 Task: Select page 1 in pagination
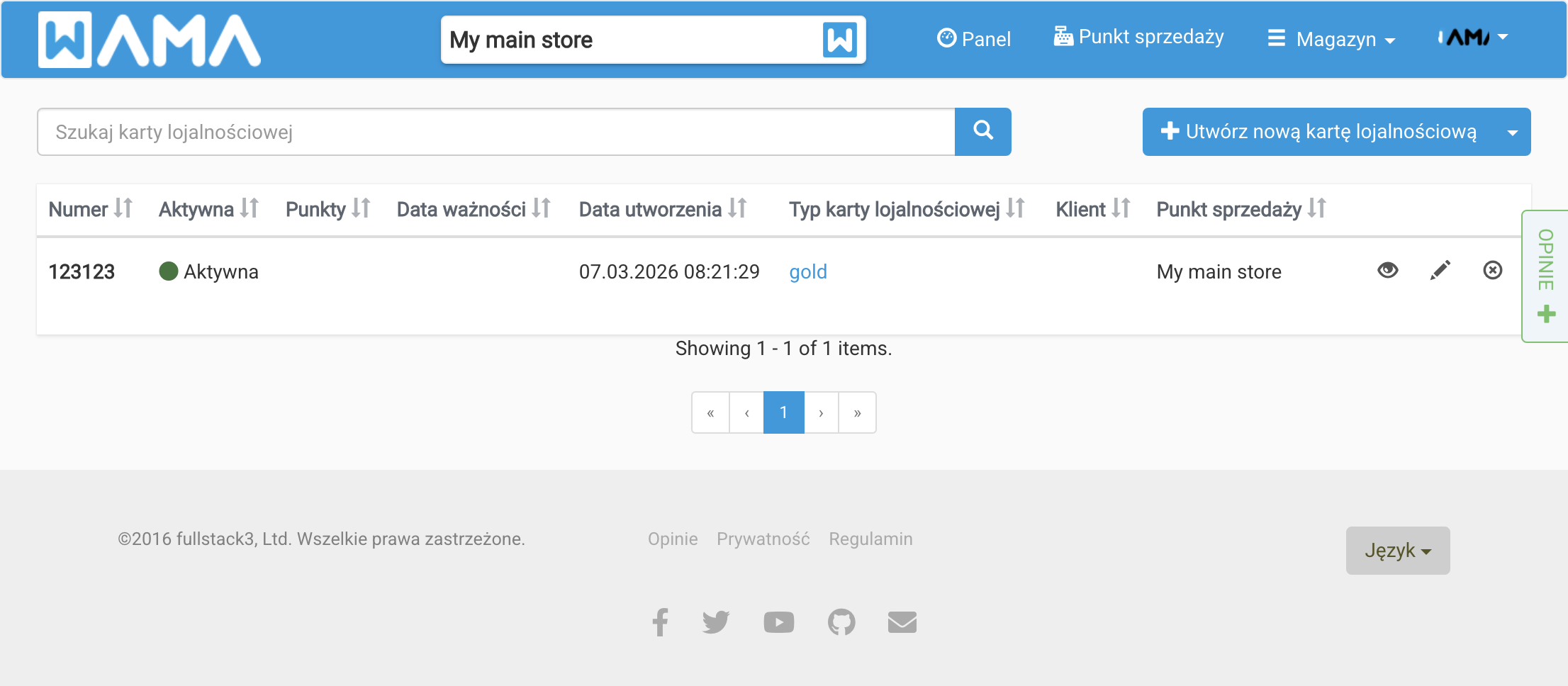coord(783,412)
